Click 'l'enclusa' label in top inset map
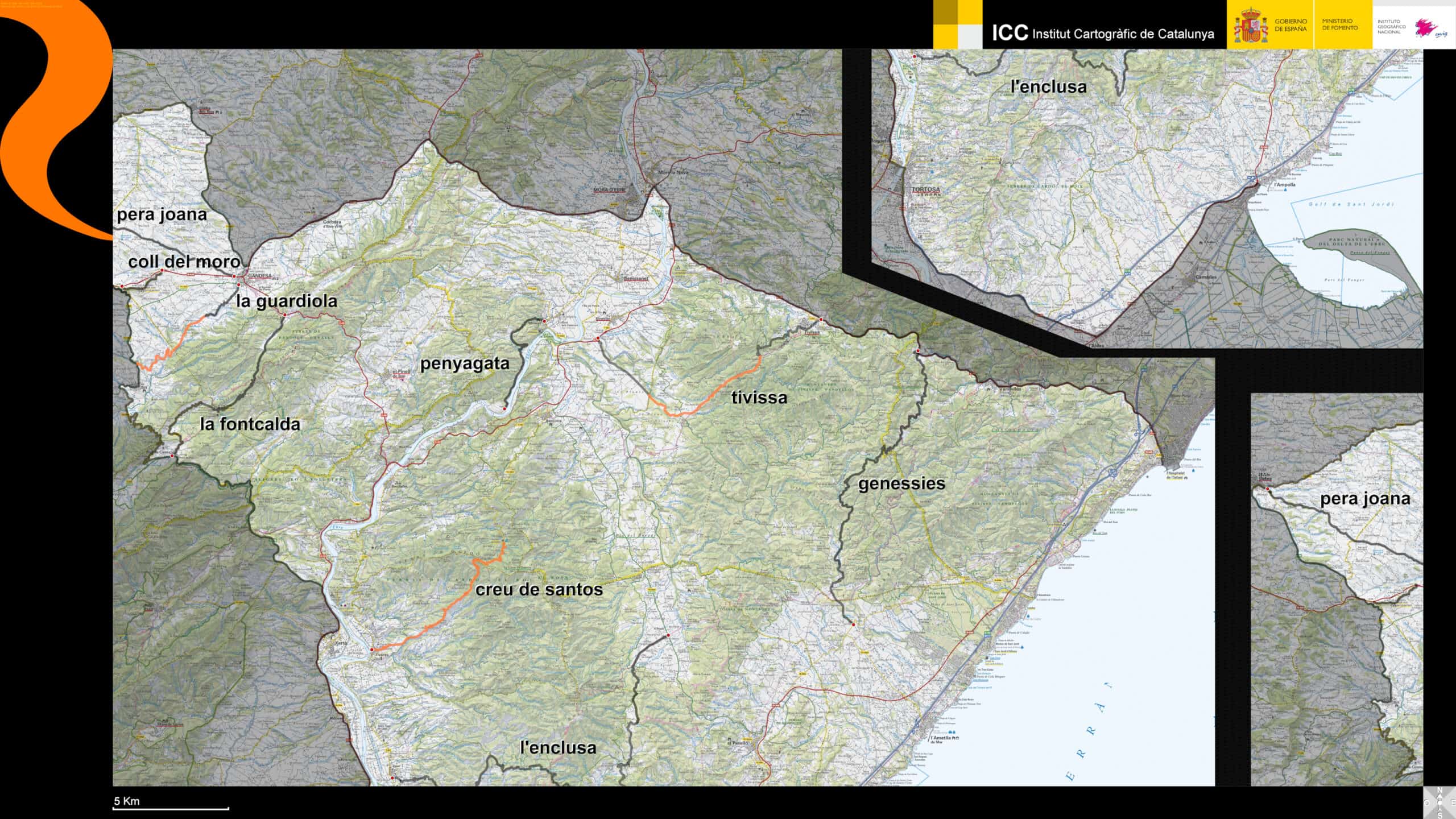 point(1048,87)
